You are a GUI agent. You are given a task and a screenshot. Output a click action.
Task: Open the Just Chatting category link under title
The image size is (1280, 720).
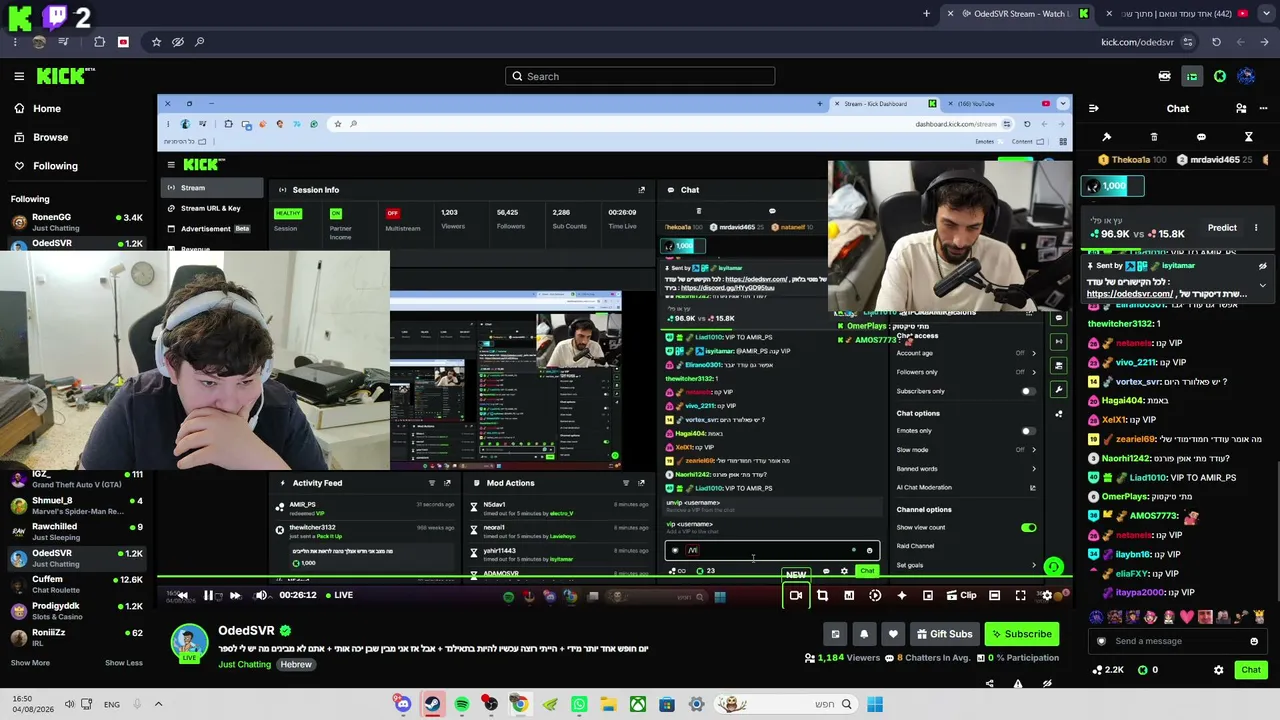pyautogui.click(x=245, y=665)
